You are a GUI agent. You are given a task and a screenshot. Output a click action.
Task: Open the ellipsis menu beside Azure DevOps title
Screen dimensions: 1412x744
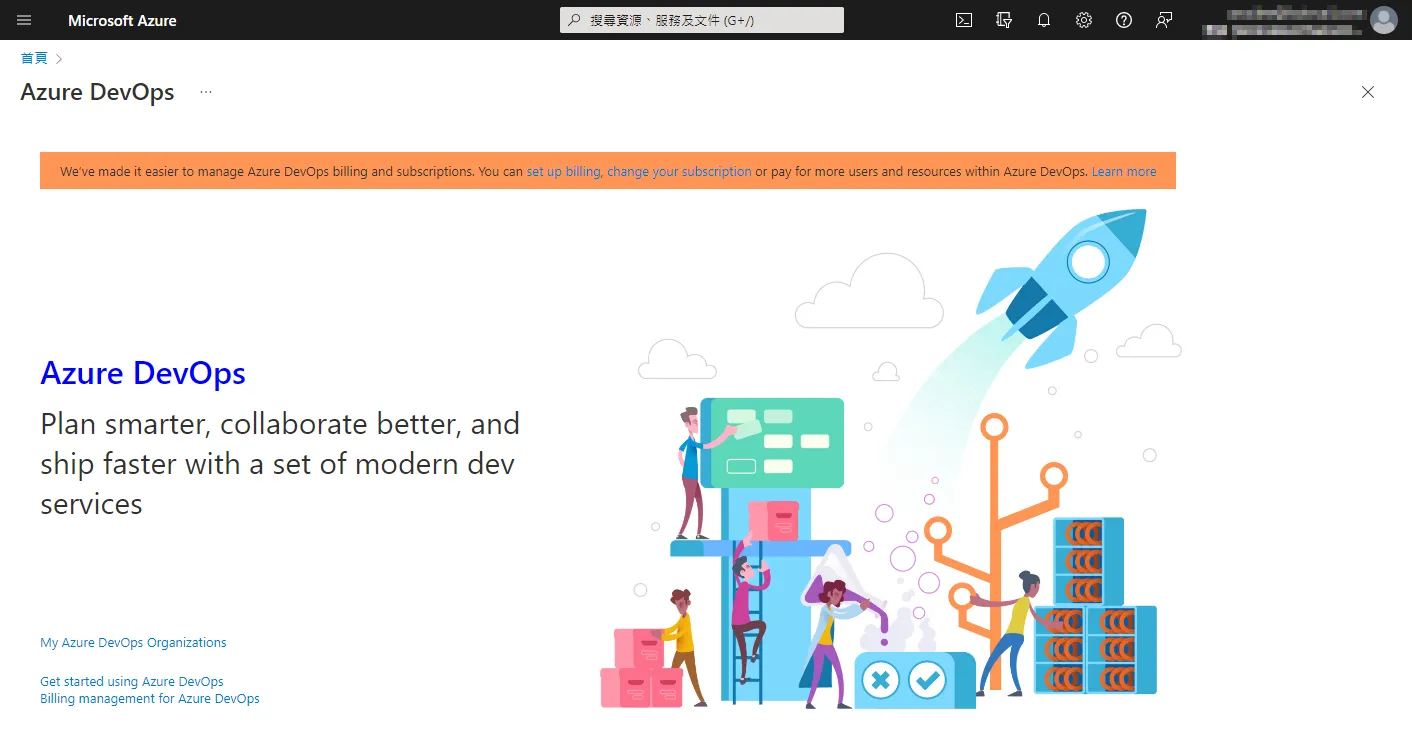pyautogui.click(x=205, y=92)
